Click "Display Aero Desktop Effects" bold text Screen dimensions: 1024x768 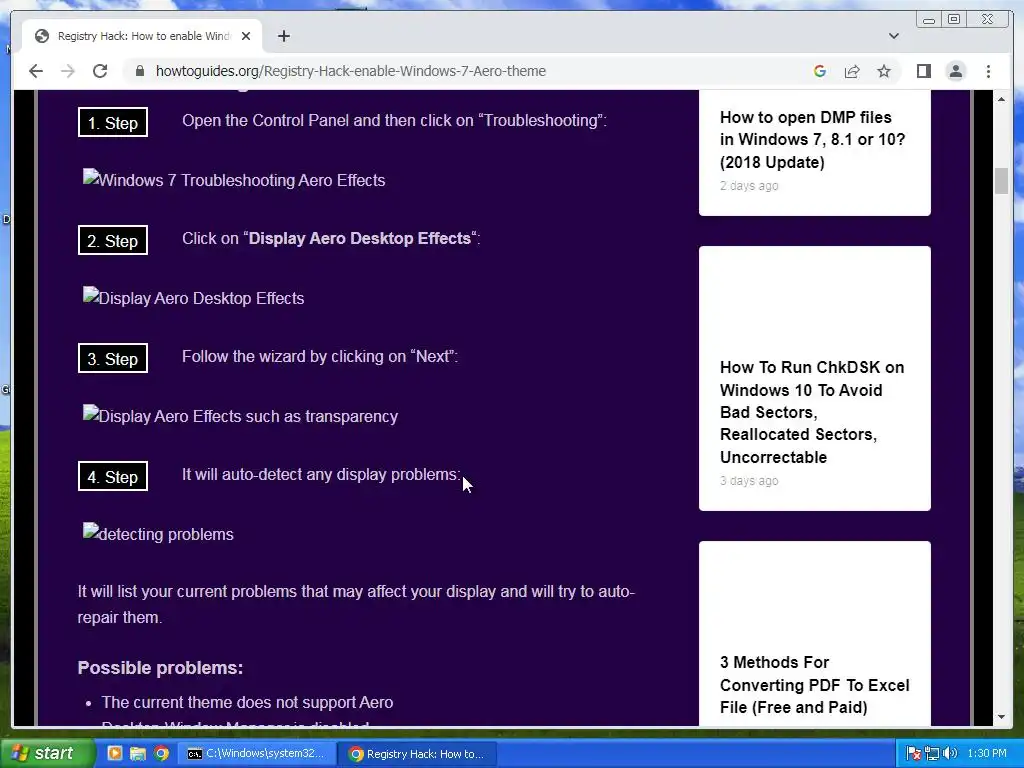coord(360,238)
